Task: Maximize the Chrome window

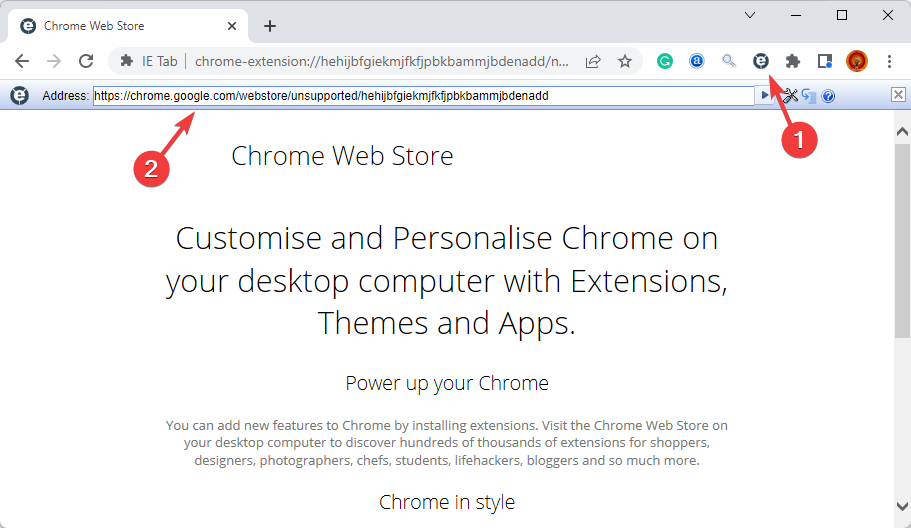Action: 842,16
